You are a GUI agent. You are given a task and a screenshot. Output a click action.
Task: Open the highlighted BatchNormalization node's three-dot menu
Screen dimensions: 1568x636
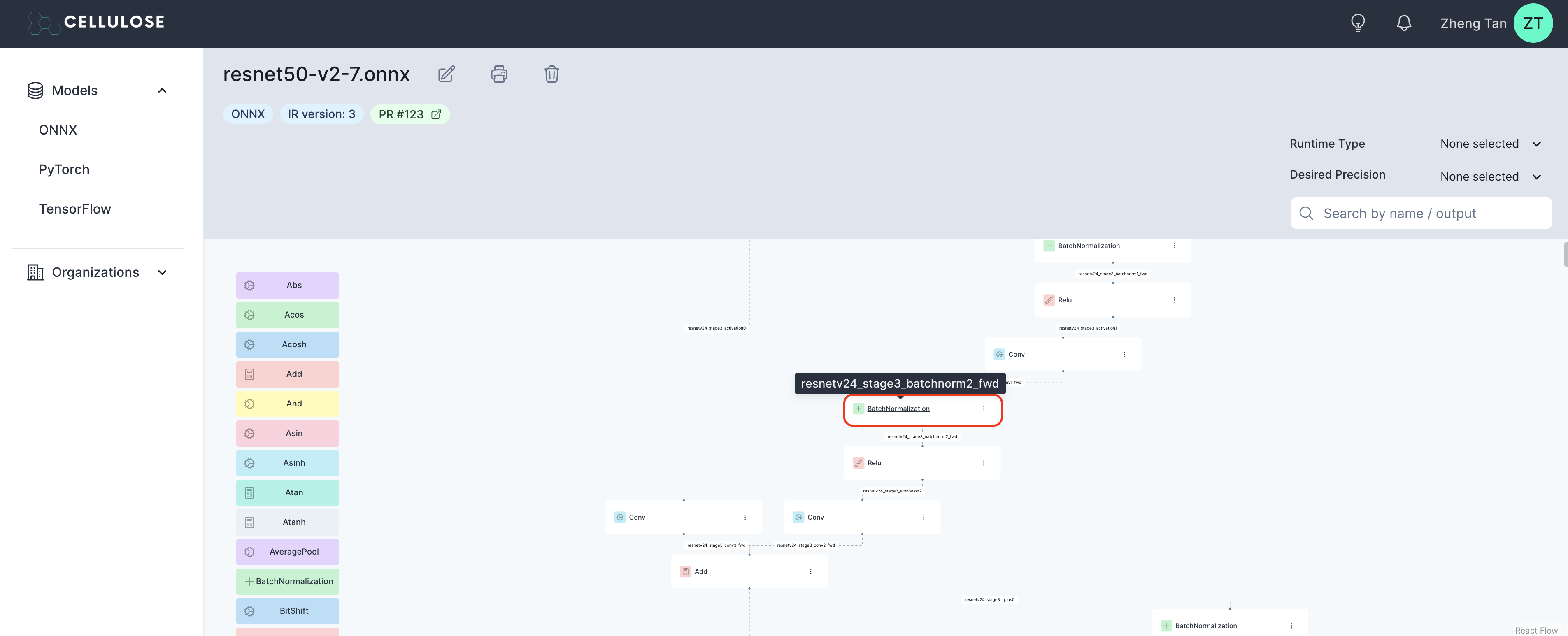pos(984,409)
